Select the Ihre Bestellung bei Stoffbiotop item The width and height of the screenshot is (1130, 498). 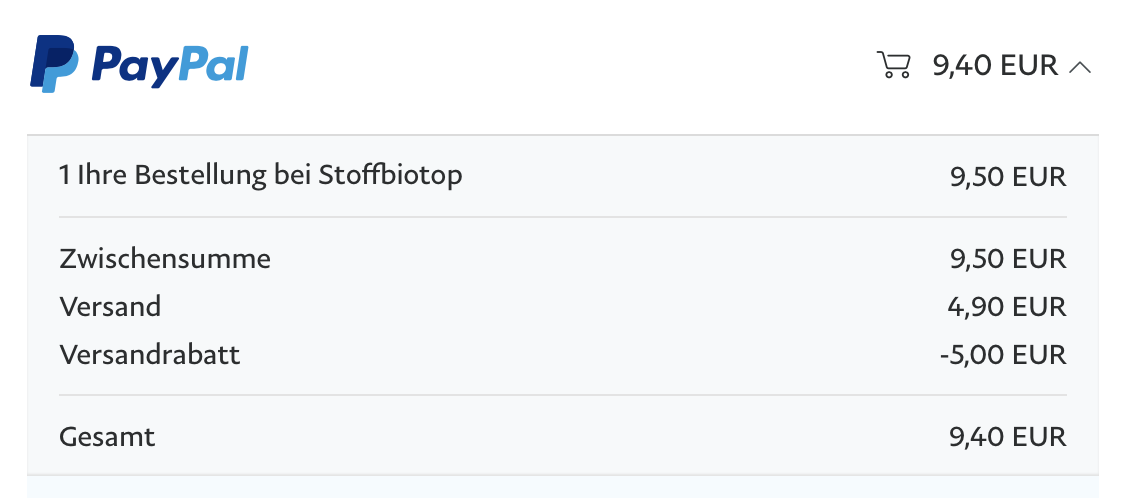(x=261, y=176)
